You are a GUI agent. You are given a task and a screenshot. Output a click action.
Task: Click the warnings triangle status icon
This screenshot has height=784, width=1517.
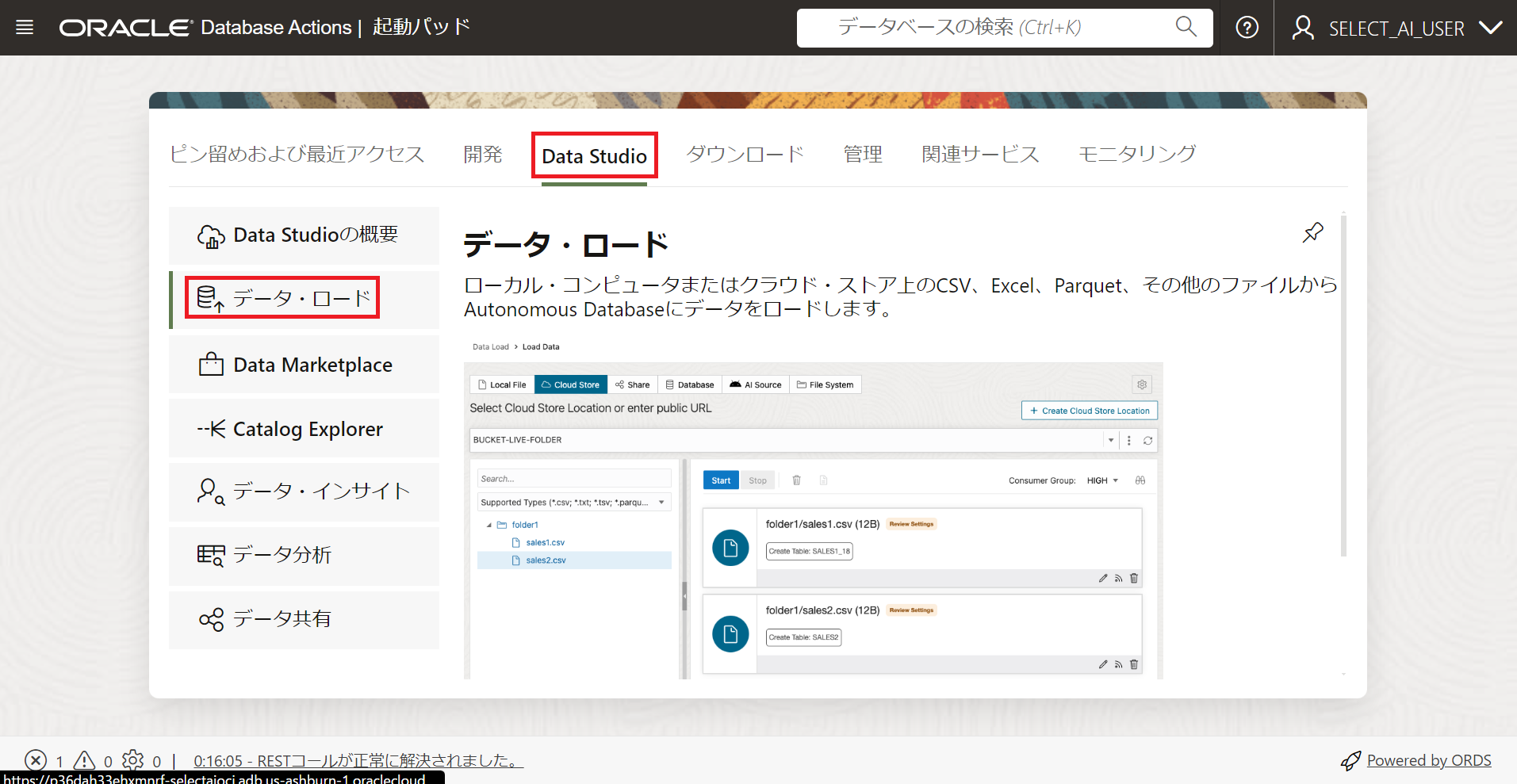(84, 760)
